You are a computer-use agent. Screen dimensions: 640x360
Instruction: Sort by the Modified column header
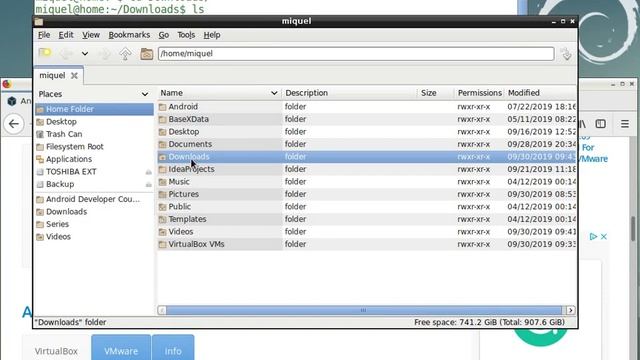(540, 93)
